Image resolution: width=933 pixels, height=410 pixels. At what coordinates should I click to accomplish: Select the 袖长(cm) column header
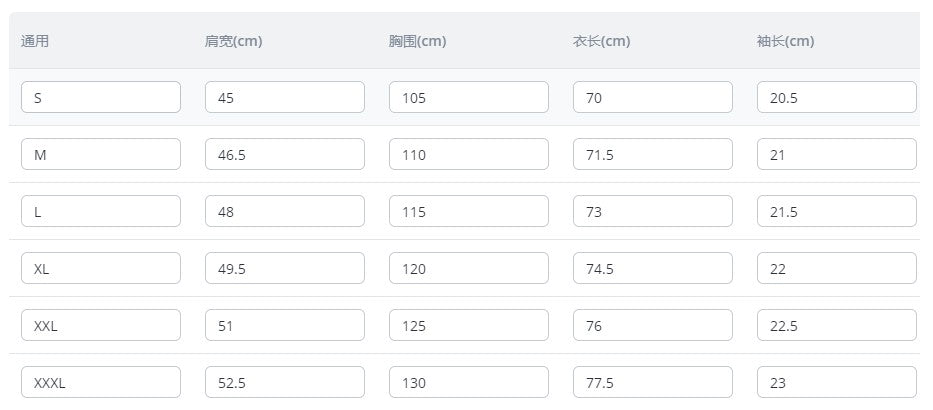(785, 41)
